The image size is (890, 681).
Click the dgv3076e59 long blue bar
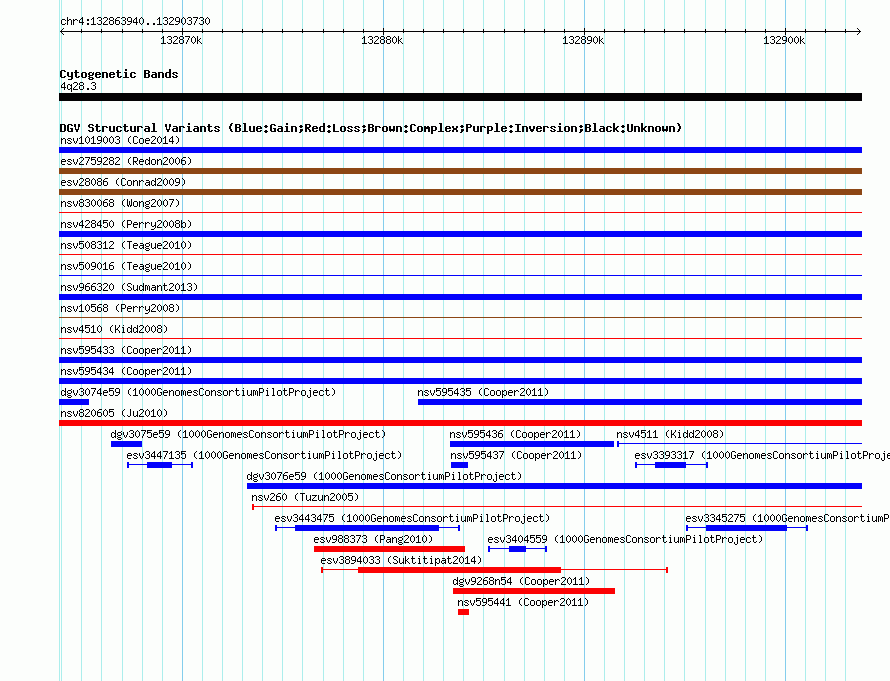coord(555,486)
